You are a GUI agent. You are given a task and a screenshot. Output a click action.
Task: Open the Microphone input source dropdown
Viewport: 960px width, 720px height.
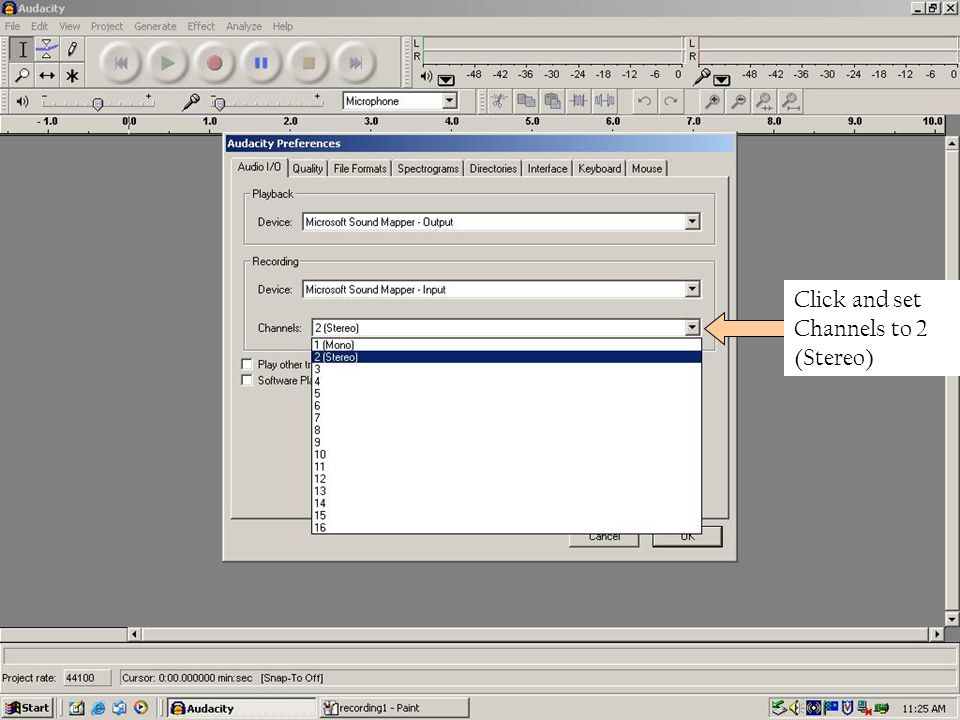point(449,101)
